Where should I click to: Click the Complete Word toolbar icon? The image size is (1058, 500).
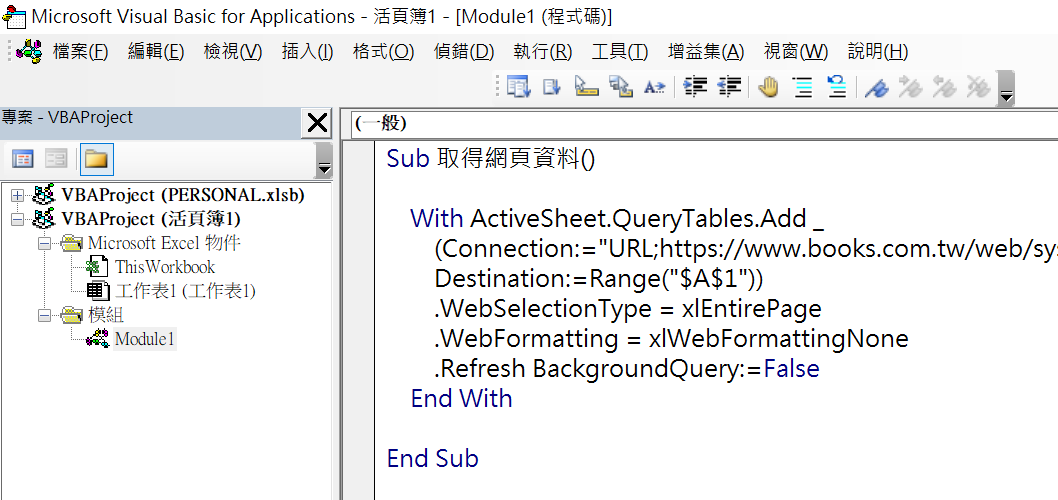pos(655,86)
